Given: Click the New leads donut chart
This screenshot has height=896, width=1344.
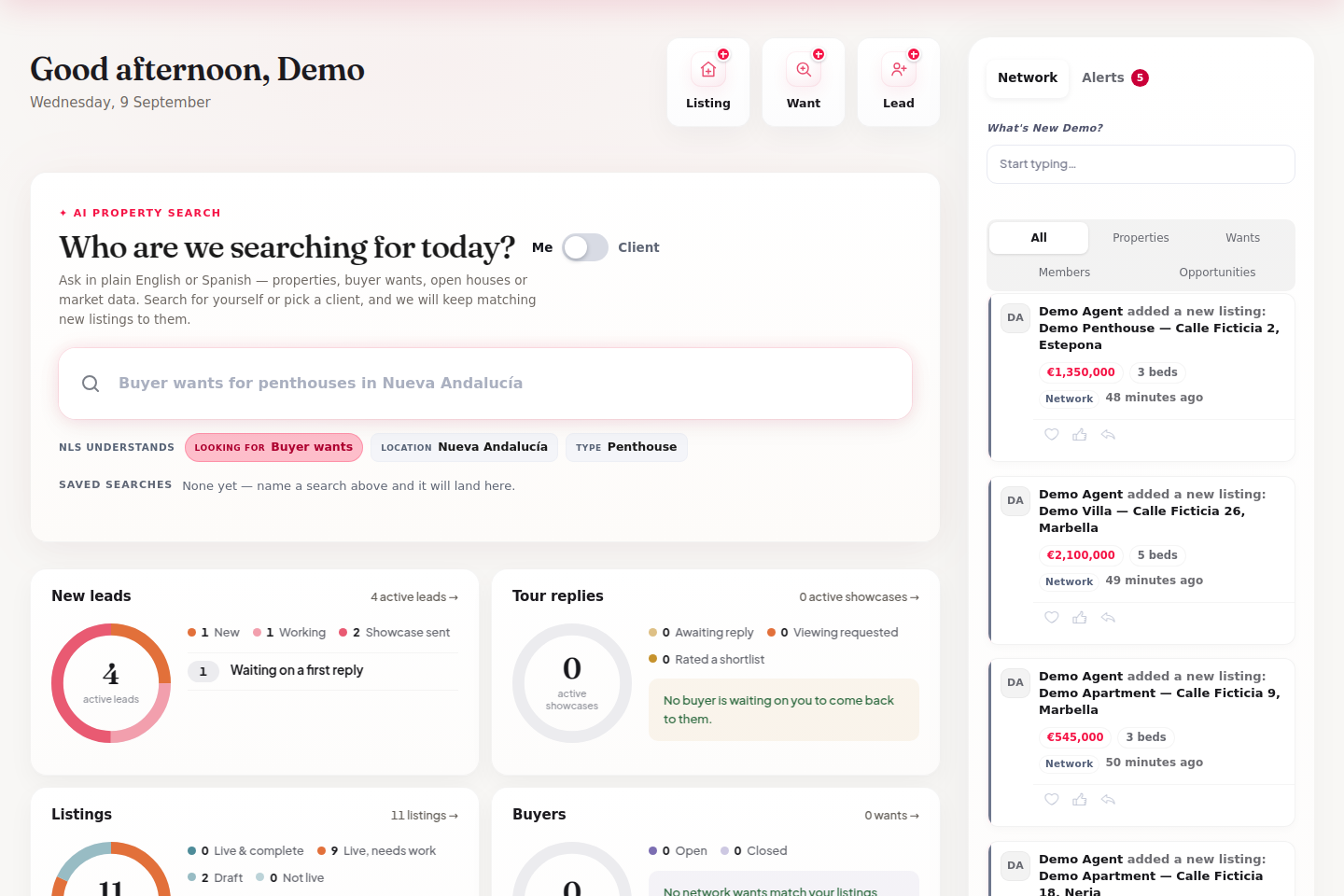Looking at the screenshot, I should click(x=111, y=683).
